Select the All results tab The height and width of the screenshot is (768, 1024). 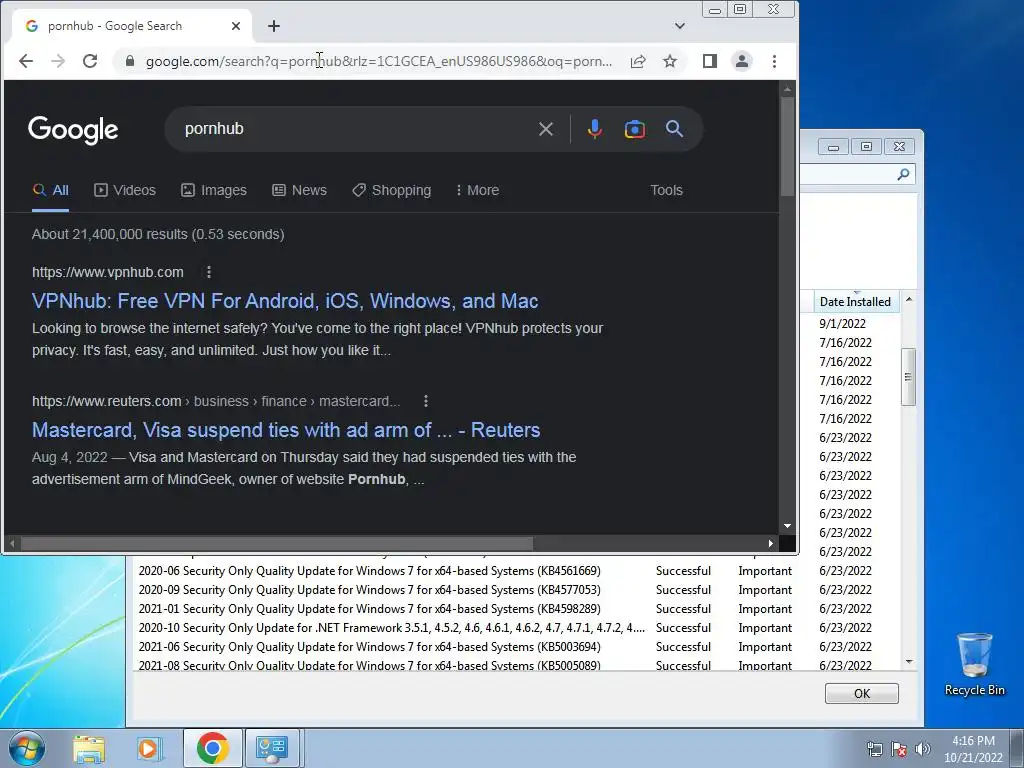pos(50,190)
